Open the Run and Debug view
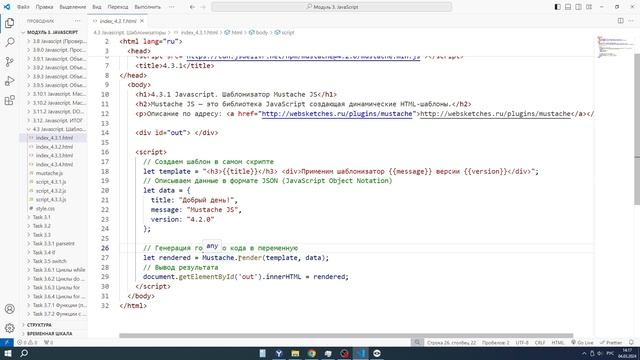640x360 pixels. [10, 81]
